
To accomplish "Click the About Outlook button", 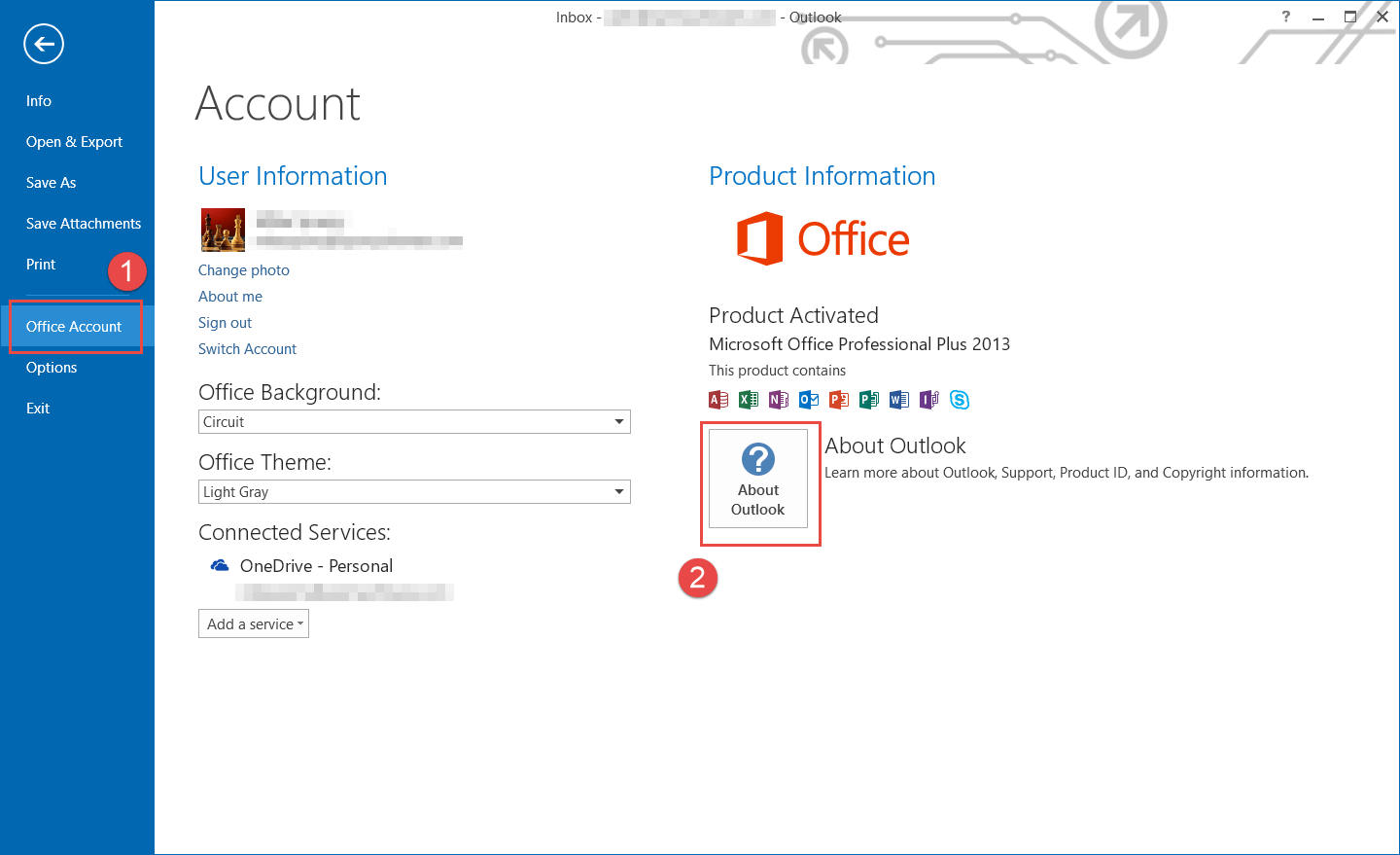I will coord(758,479).
